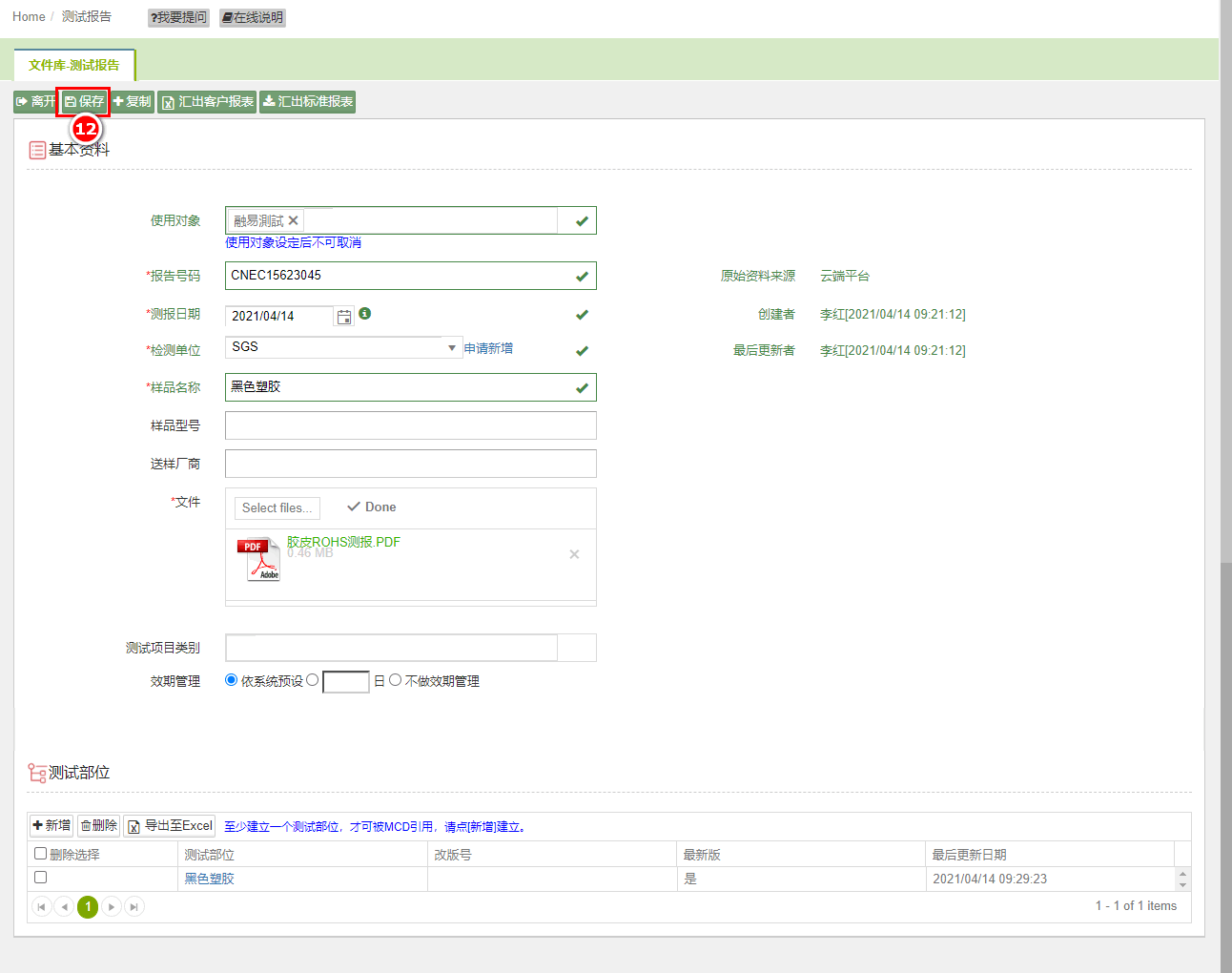Click the grid scrollbar down arrow
Image resolution: width=1232 pixels, height=973 pixels.
pyautogui.click(x=1182, y=885)
